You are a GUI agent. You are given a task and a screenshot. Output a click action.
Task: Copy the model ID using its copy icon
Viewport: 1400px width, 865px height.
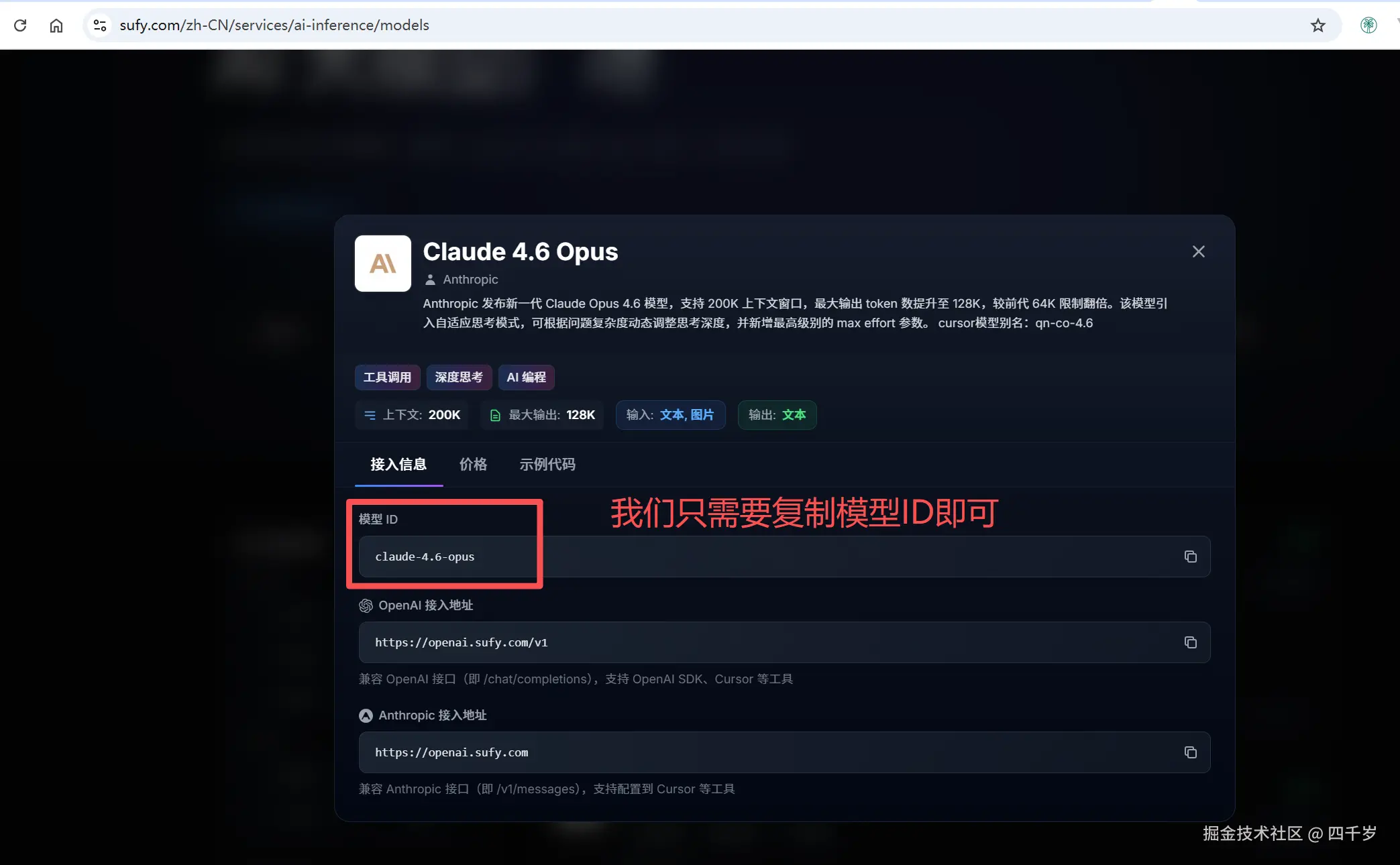(1191, 557)
